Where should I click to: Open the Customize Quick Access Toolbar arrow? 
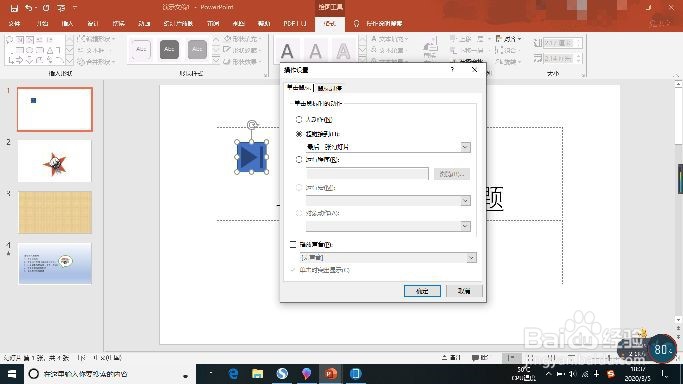tap(75, 8)
